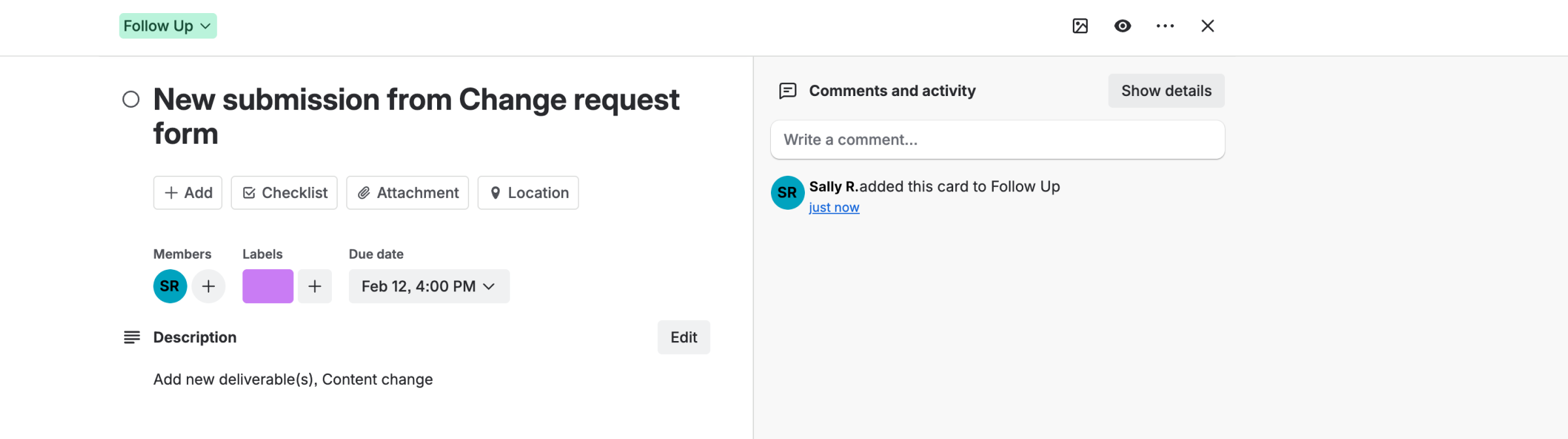Open the Add menu on the card

(188, 193)
